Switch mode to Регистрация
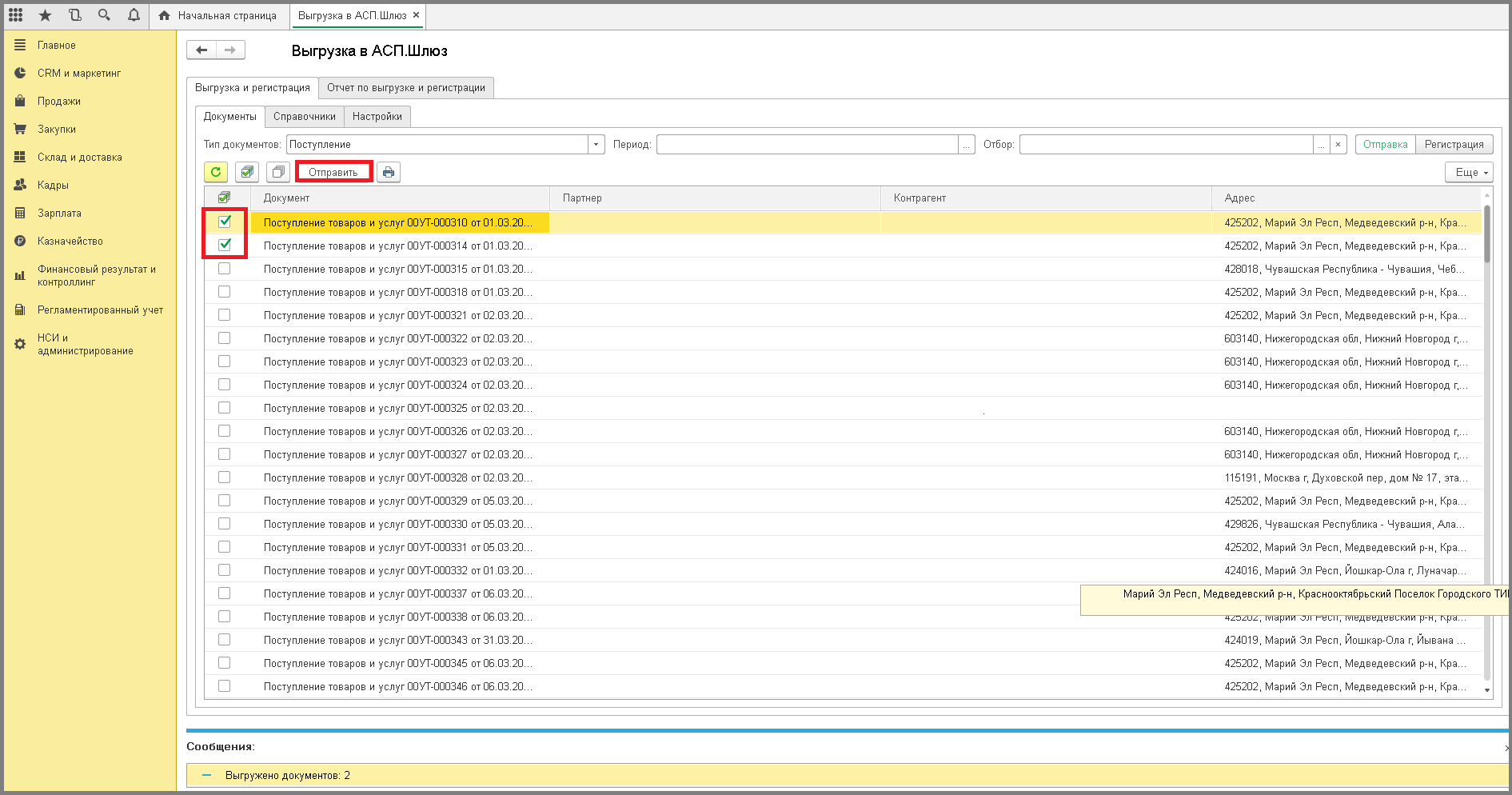The image size is (1512, 795). click(x=1454, y=145)
